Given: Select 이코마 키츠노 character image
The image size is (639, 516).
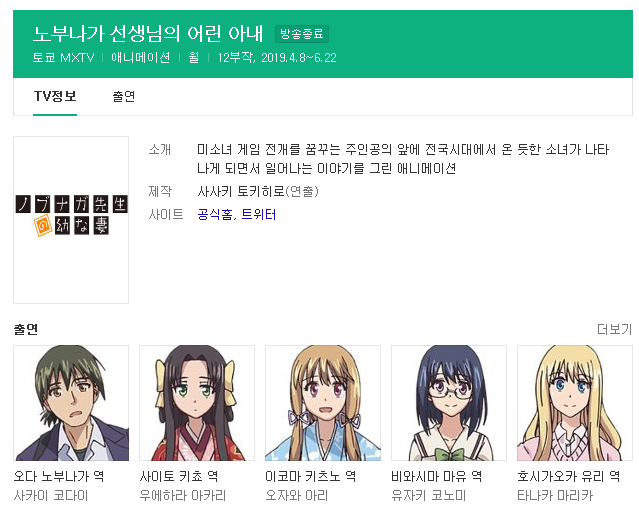Looking at the screenshot, I should pyautogui.click(x=323, y=403).
